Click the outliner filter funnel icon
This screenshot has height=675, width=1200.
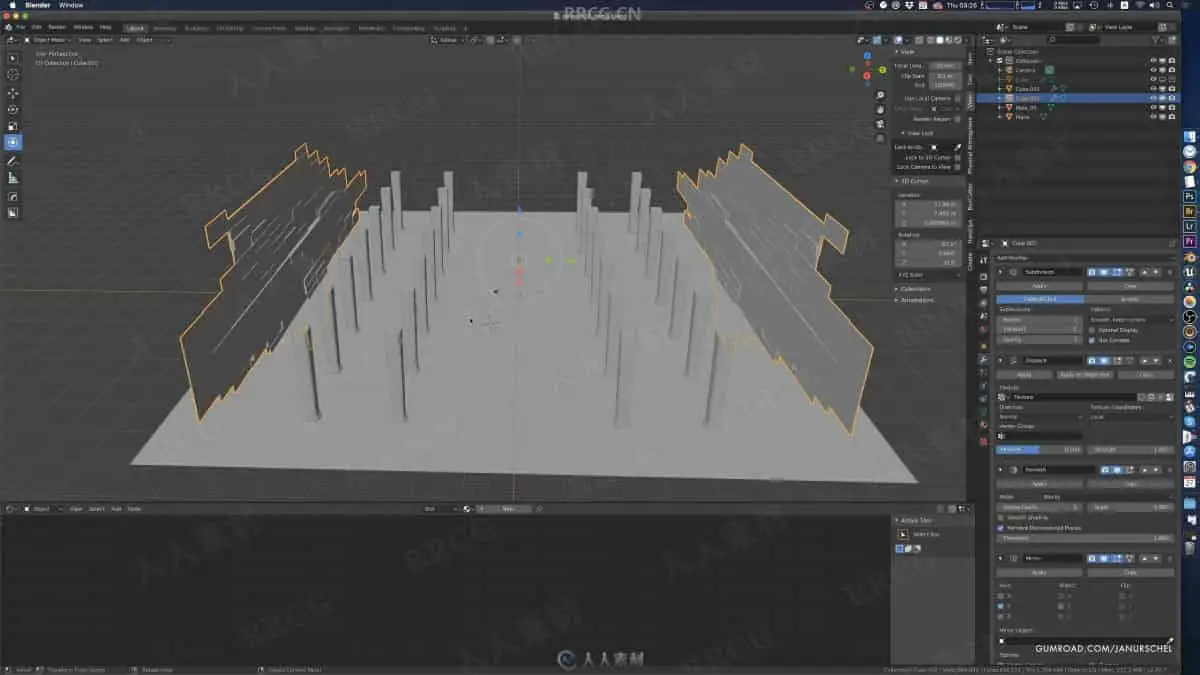[x=1156, y=40]
